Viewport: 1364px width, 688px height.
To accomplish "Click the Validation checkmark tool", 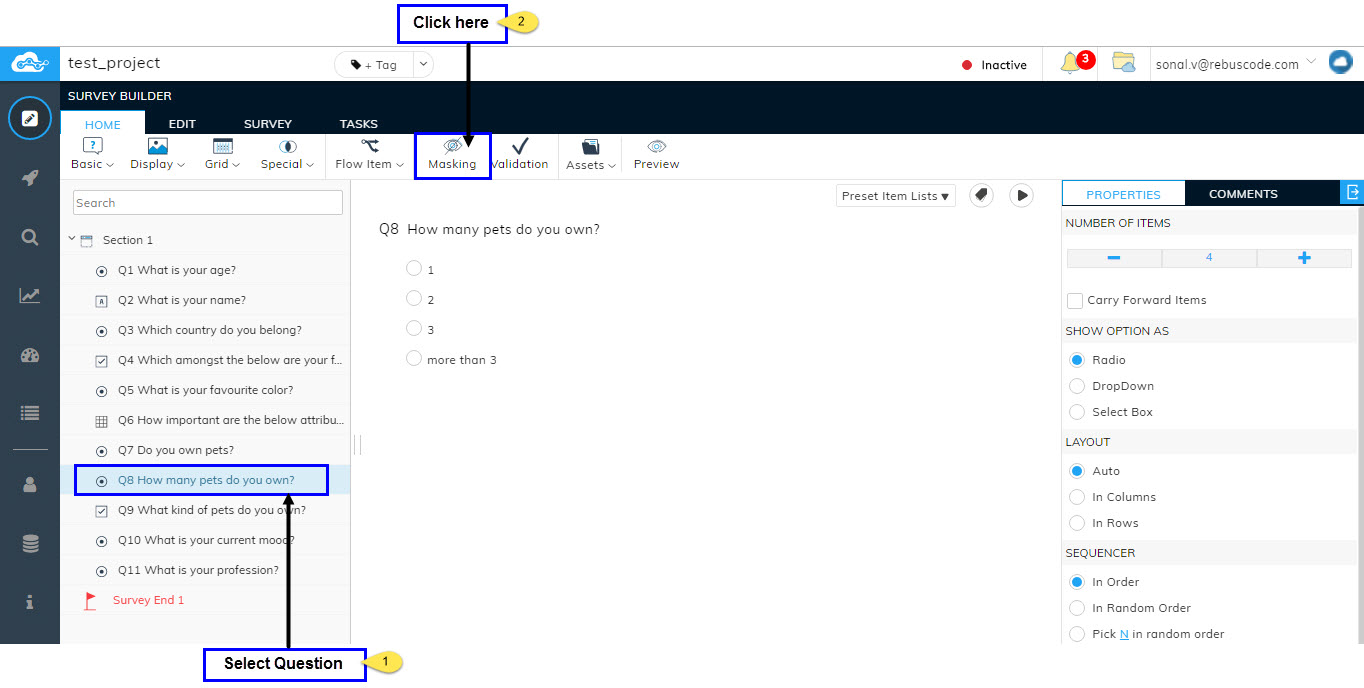I will tap(519, 155).
